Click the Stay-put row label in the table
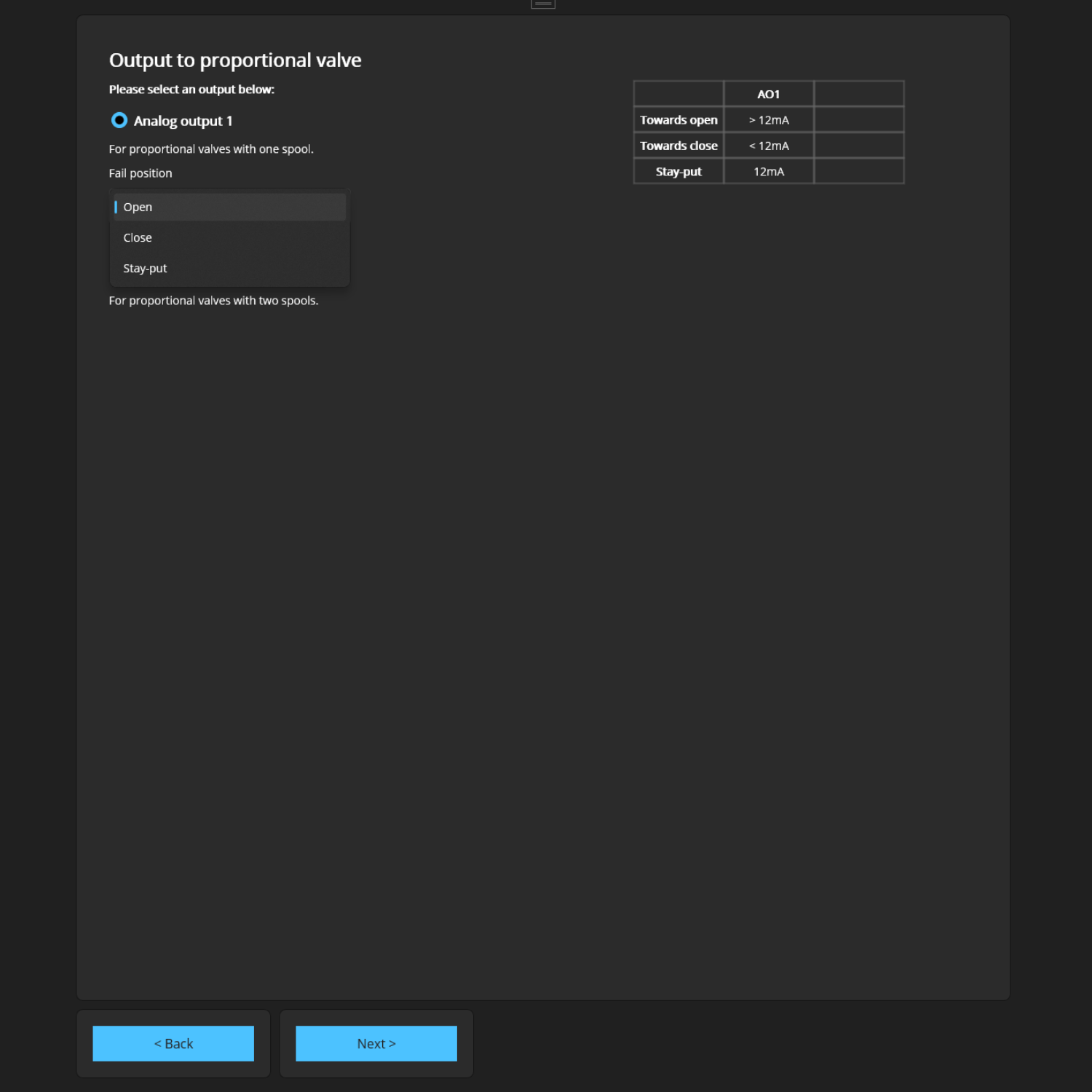Viewport: 1092px width, 1092px height. pyautogui.click(x=678, y=172)
